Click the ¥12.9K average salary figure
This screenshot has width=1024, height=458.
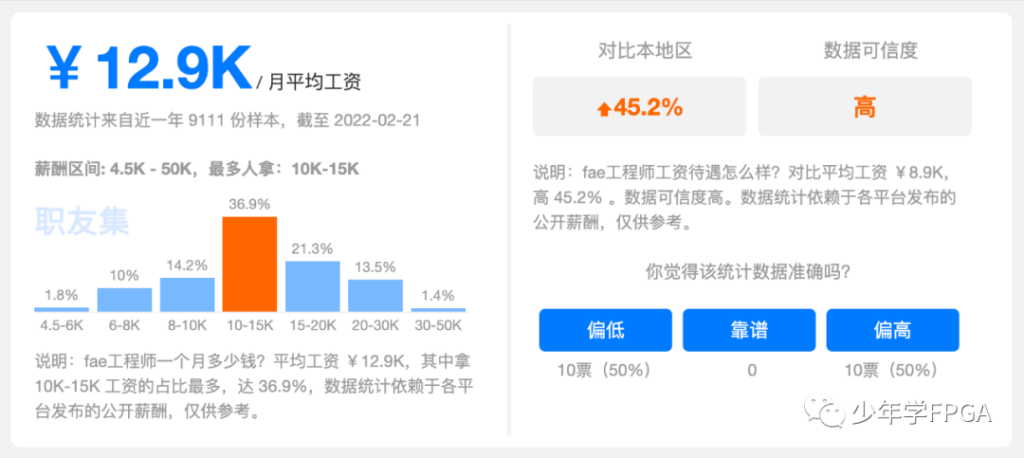click(x=150, y=69)
